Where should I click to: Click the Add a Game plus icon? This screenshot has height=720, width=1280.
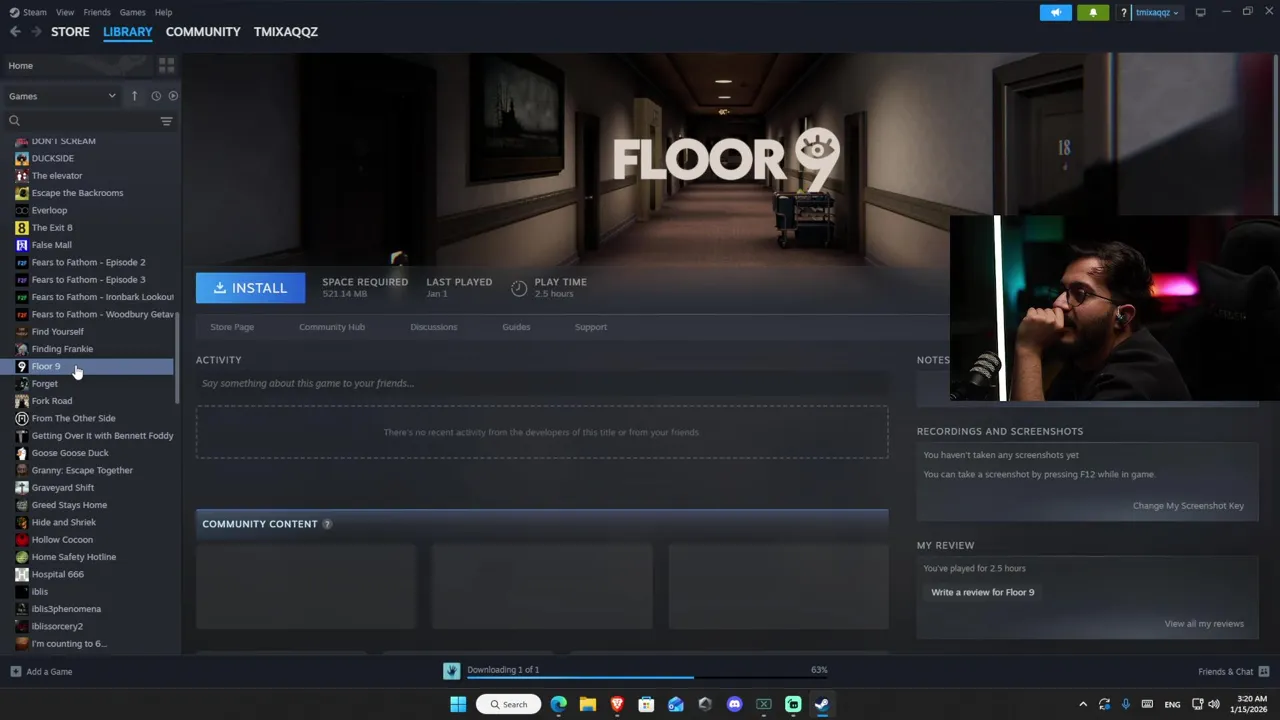(15, 672)
